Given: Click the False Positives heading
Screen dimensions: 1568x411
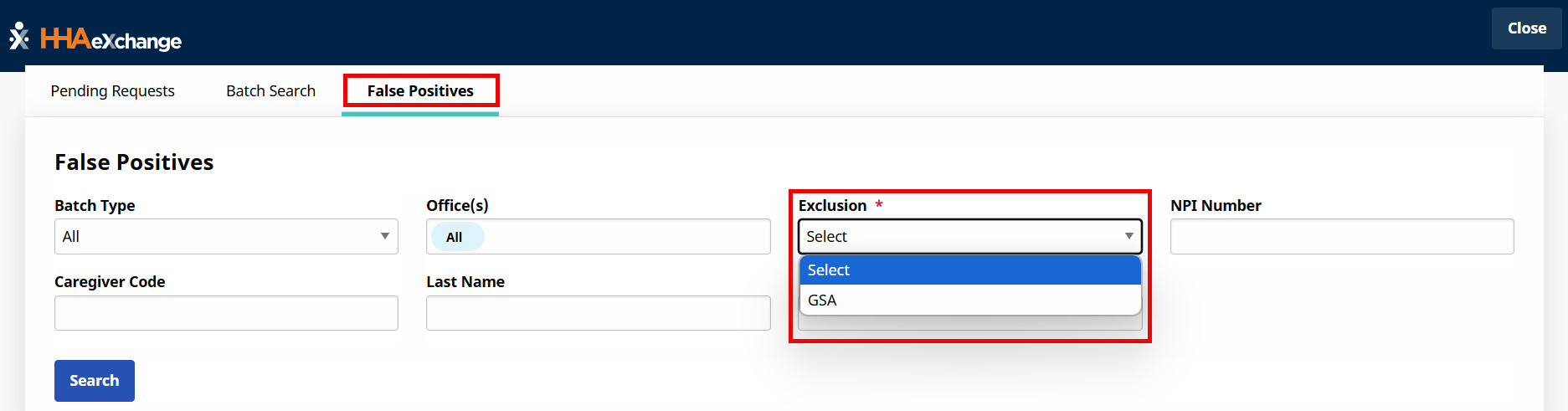Looking at the screenshot, I should [134, 162].
